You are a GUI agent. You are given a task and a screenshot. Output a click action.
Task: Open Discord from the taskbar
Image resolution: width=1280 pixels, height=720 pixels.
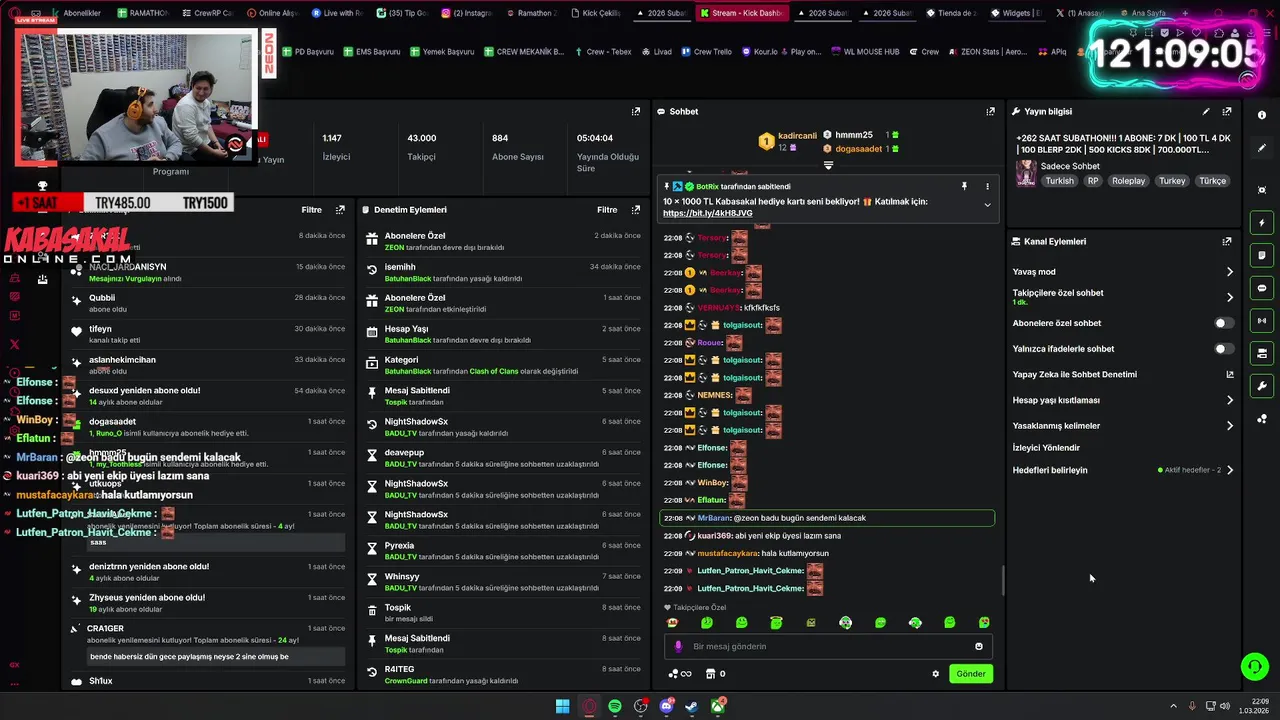[666, 706]
